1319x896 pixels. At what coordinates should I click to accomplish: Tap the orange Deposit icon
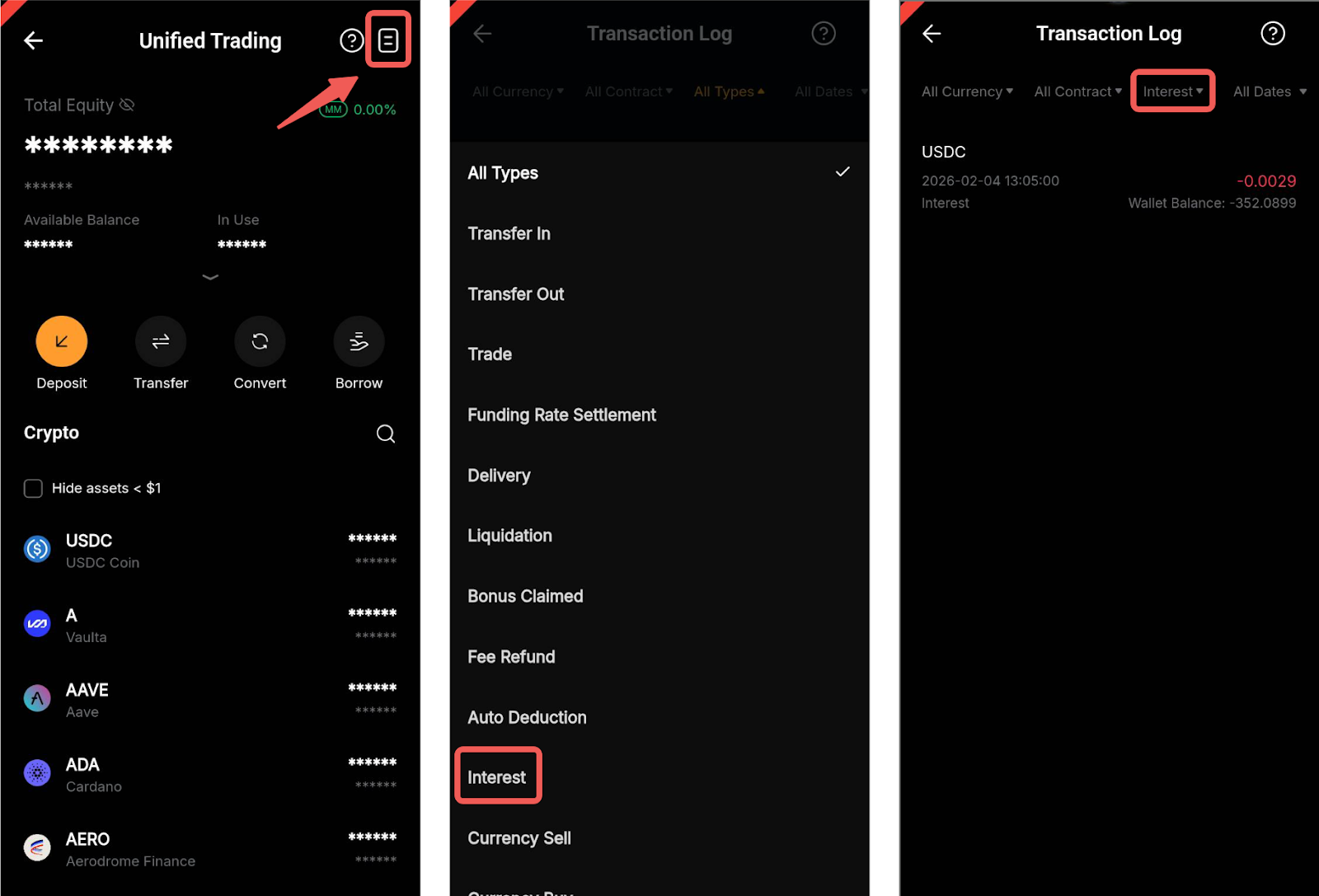point(62,341)
